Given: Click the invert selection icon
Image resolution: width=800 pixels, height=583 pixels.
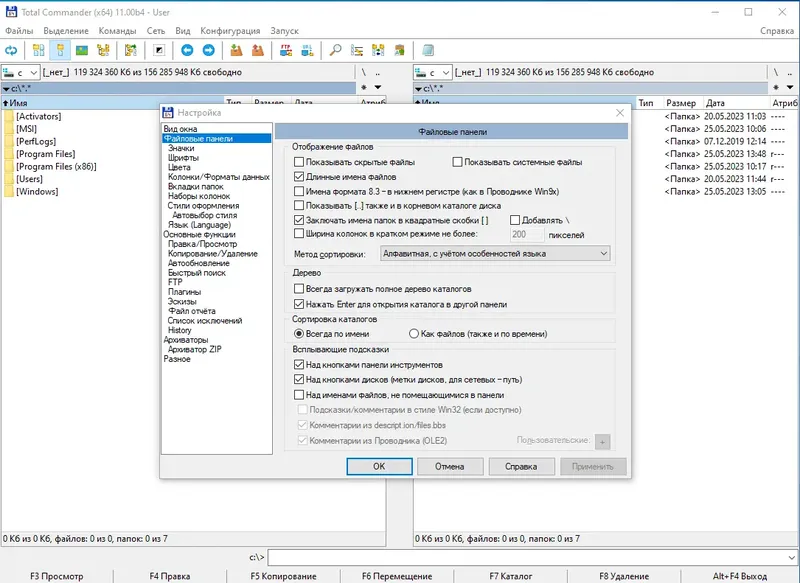Looking at the screenshot, I should click(159, 50).
